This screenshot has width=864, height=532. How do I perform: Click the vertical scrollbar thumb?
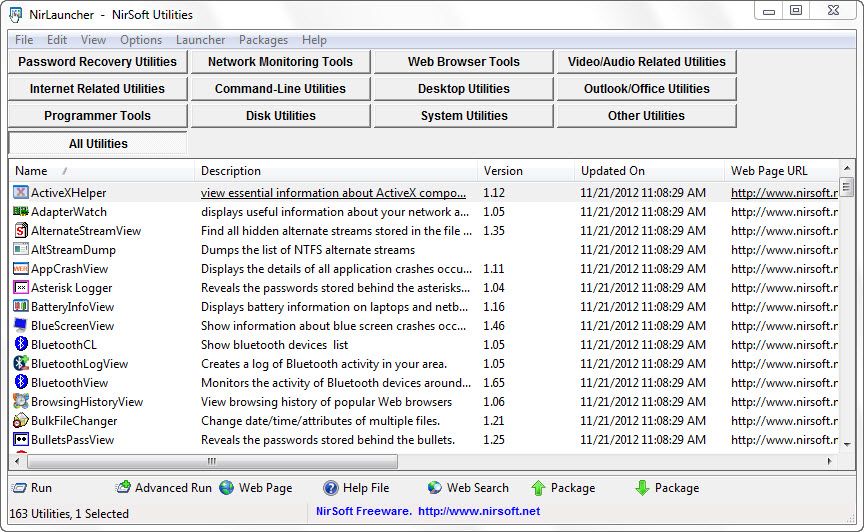coord(847,186)
